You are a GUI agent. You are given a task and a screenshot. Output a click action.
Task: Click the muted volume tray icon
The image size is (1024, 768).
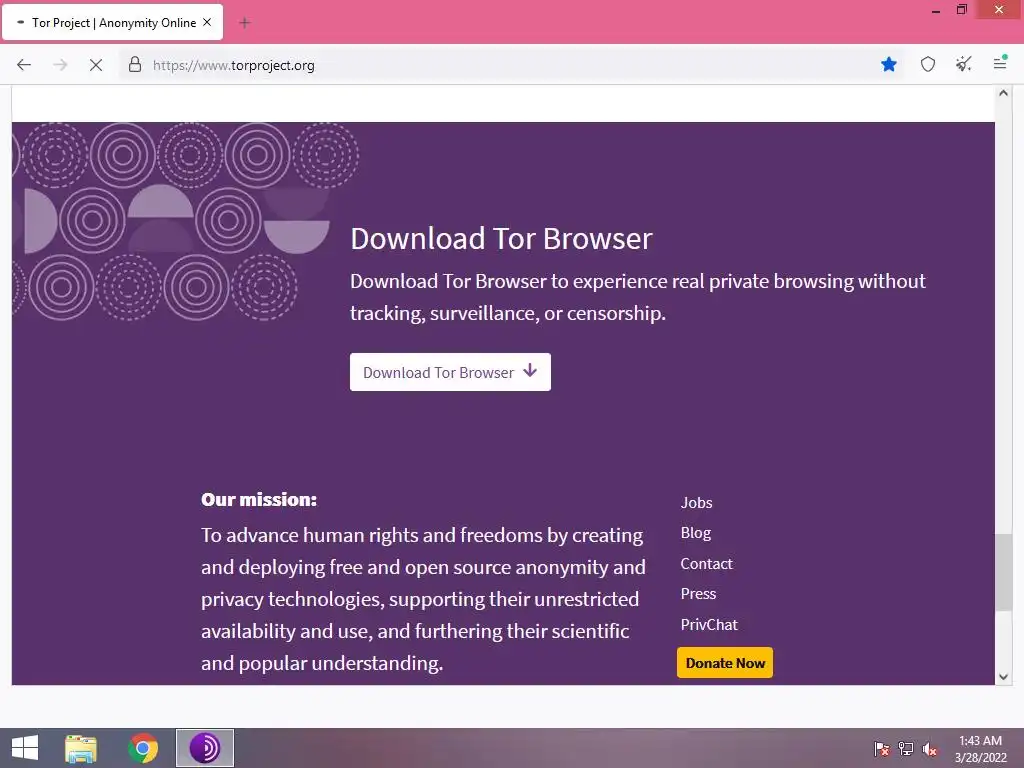[929, 749]
